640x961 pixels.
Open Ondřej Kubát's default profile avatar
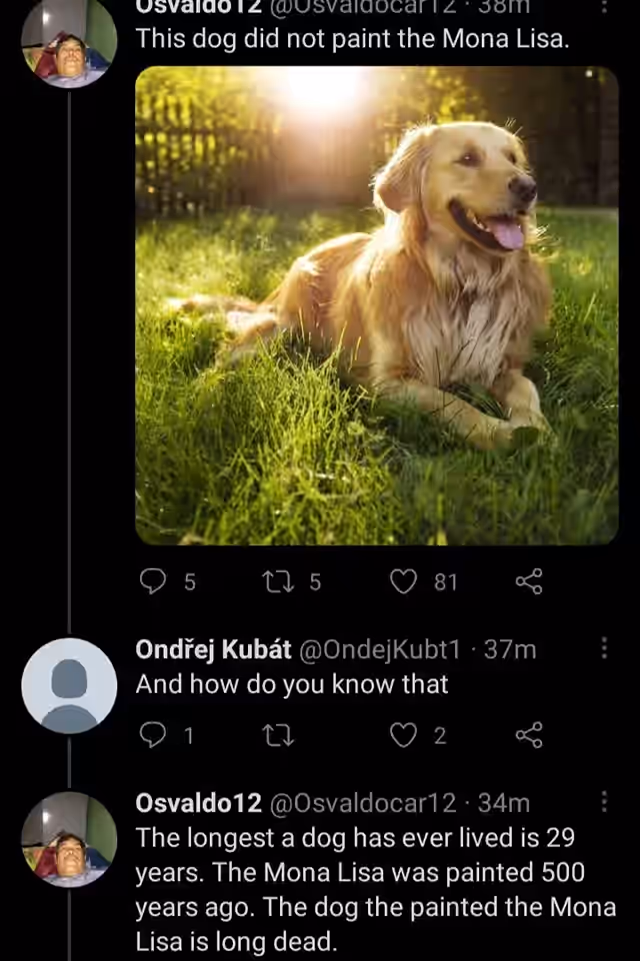click(69, 686)
